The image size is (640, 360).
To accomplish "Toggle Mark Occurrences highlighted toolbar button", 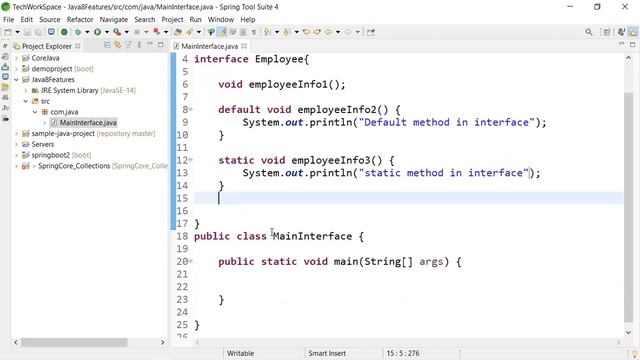I will coord(222,32).
